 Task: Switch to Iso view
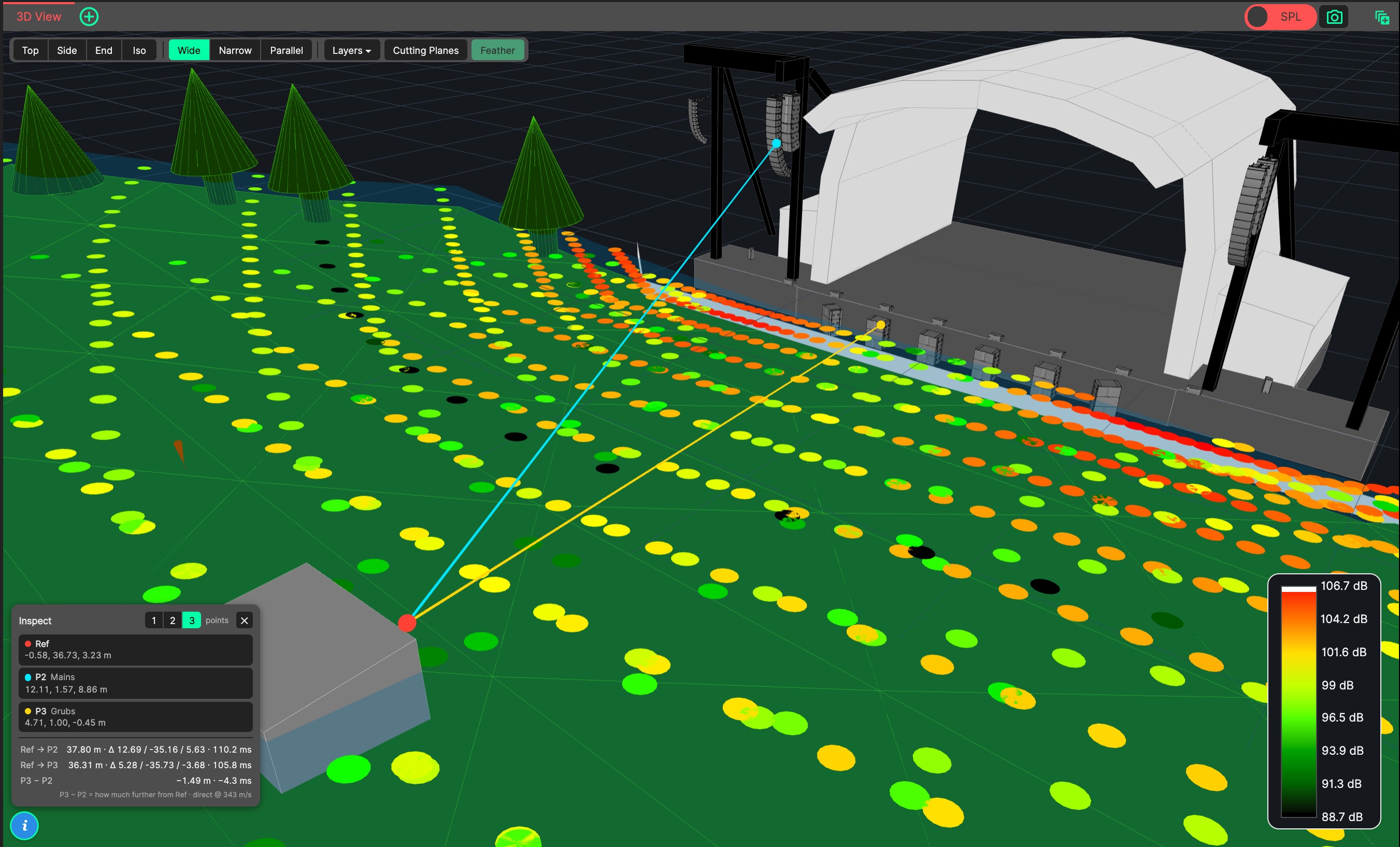[139, 50]
